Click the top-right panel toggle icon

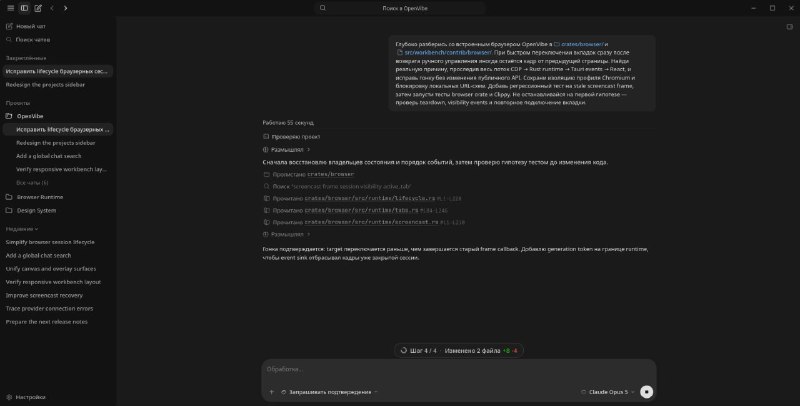coord(789,27)
